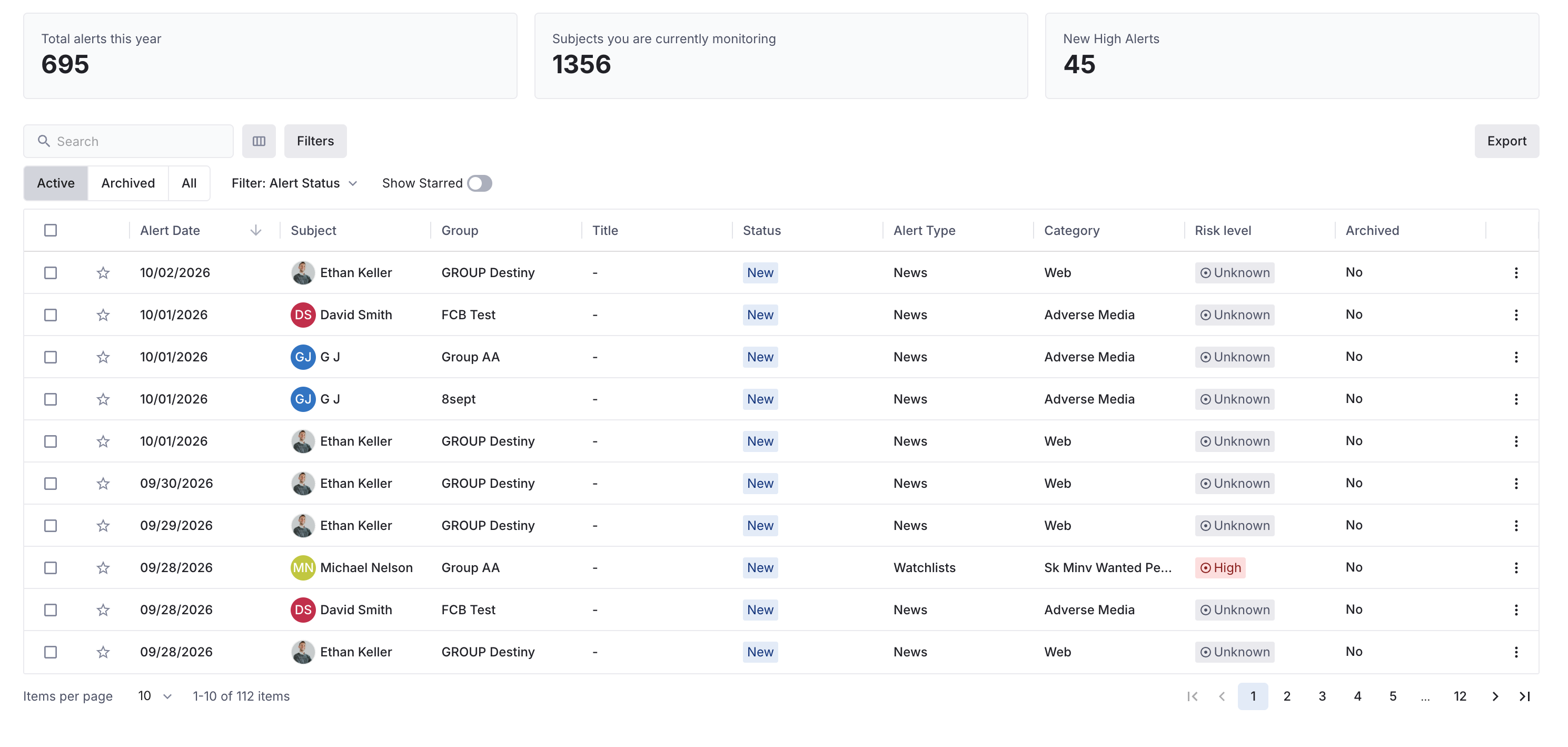Go to page 2

(x=1287, y=696)
